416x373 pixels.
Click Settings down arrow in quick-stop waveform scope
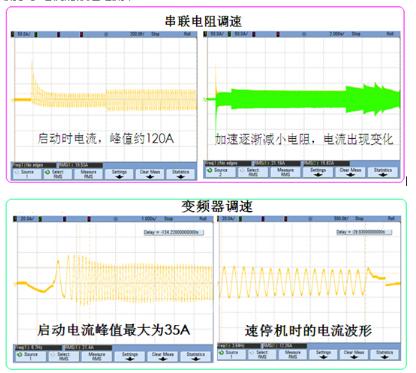coord(323,357)
